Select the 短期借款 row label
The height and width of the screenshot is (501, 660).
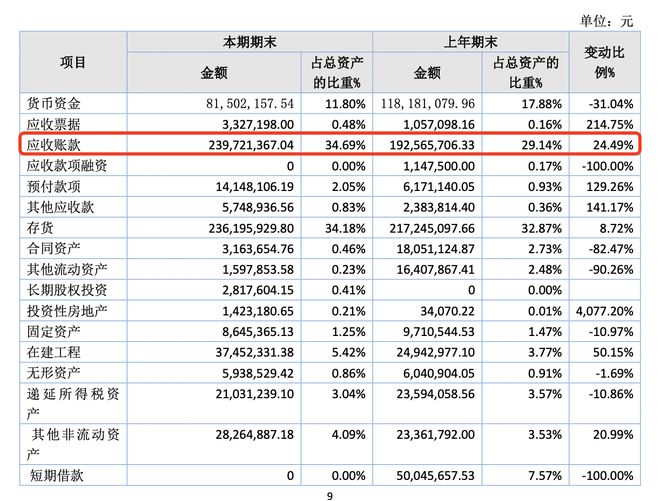57,475
